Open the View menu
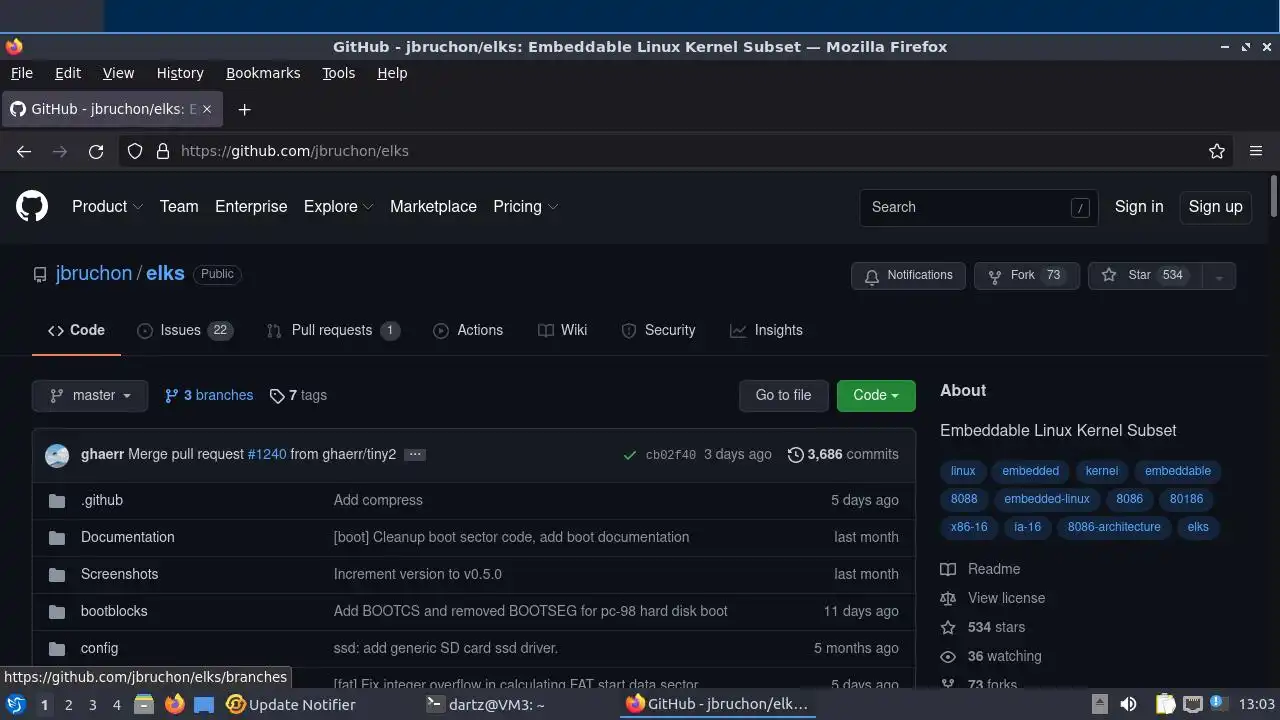Viewport: 1280px width, 720px height. pos(118,73)
